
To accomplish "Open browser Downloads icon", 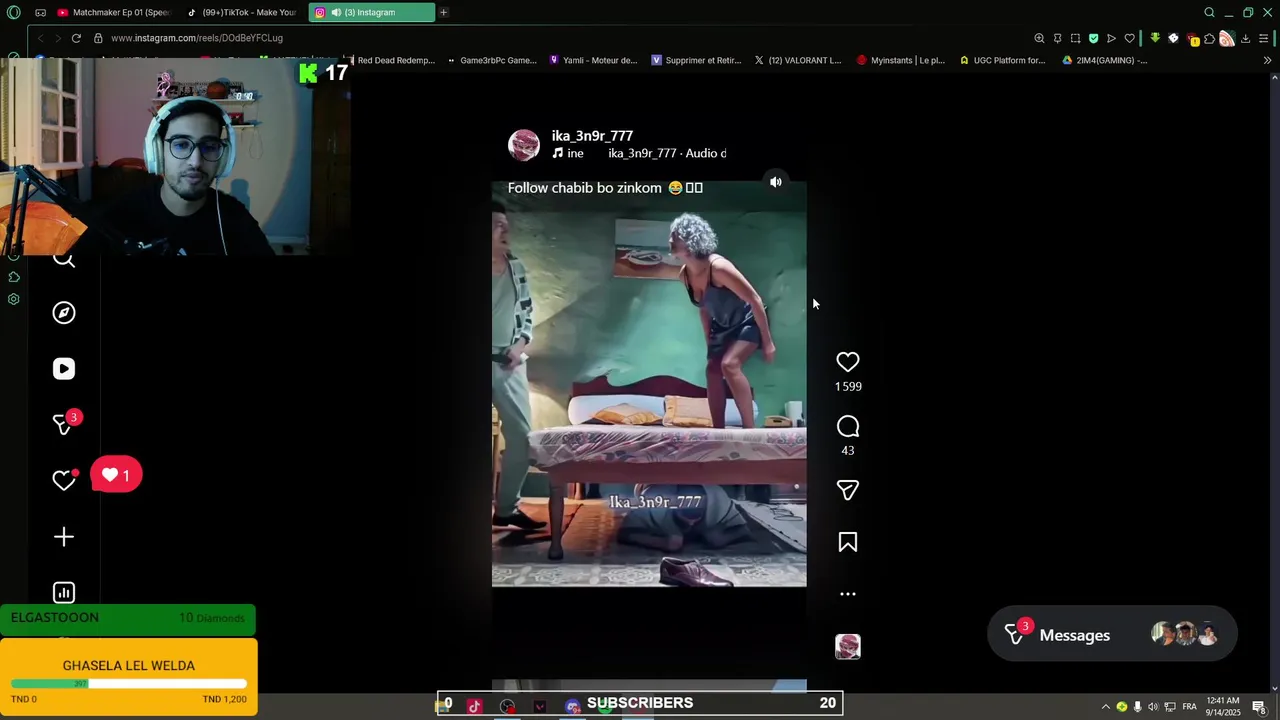I will [1245, 38].
